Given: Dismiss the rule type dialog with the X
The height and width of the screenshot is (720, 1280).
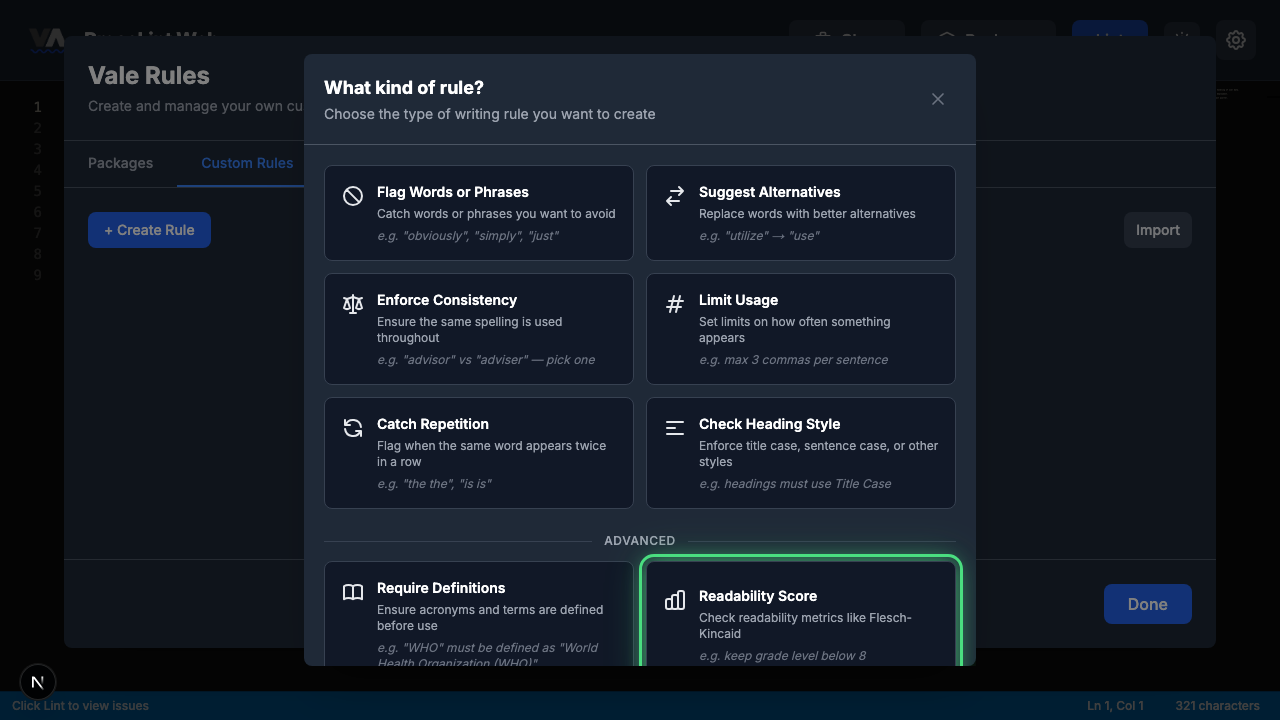Looking at the screenshot, I should [938, 99].
